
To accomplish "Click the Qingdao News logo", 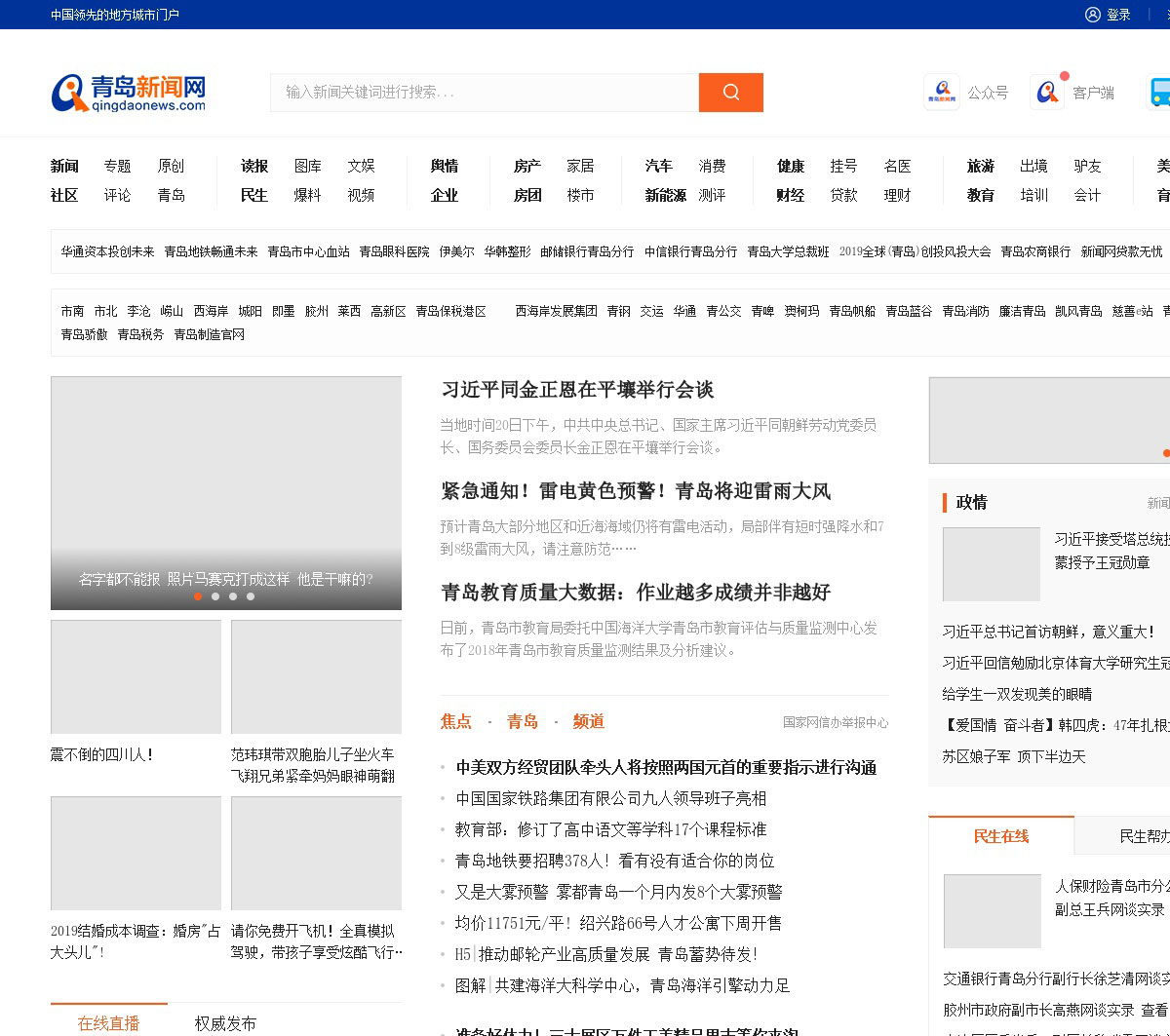I will pos(129,93).
